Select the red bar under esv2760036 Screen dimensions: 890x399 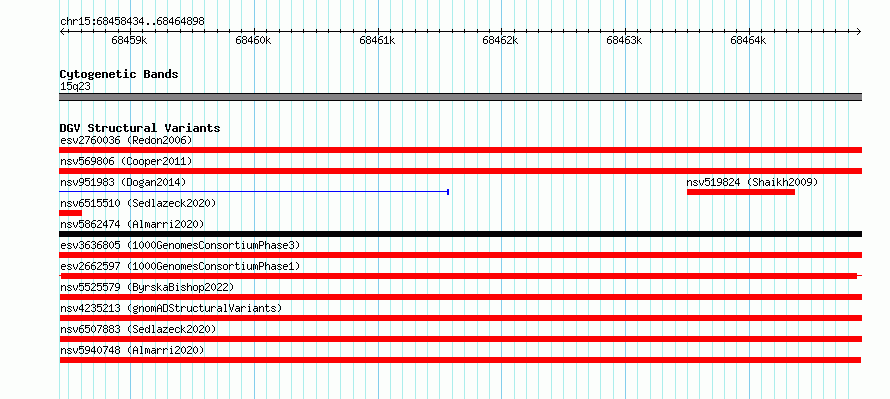460,150
